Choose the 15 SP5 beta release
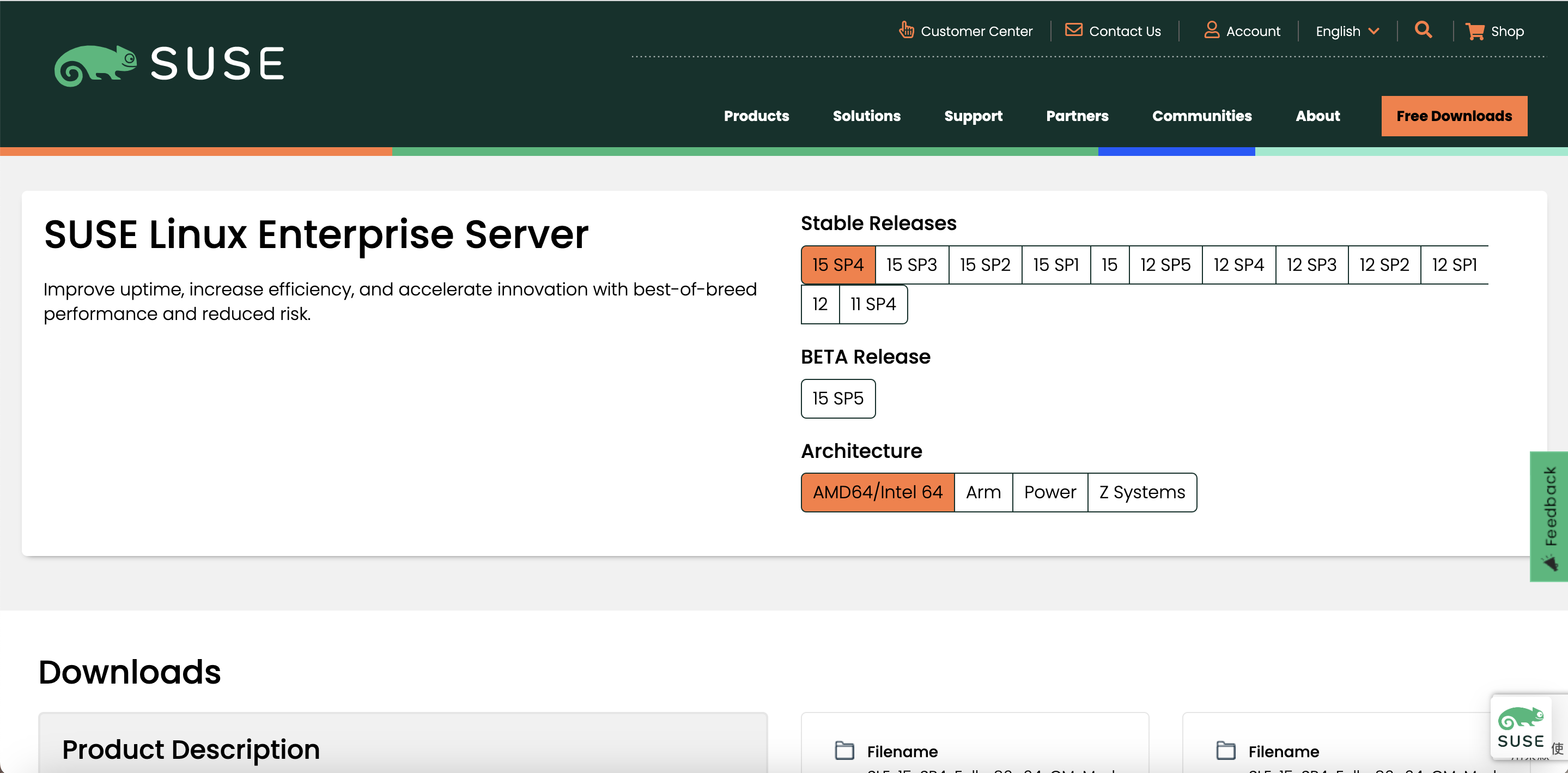1568x773 pixels. coord(837,398)
